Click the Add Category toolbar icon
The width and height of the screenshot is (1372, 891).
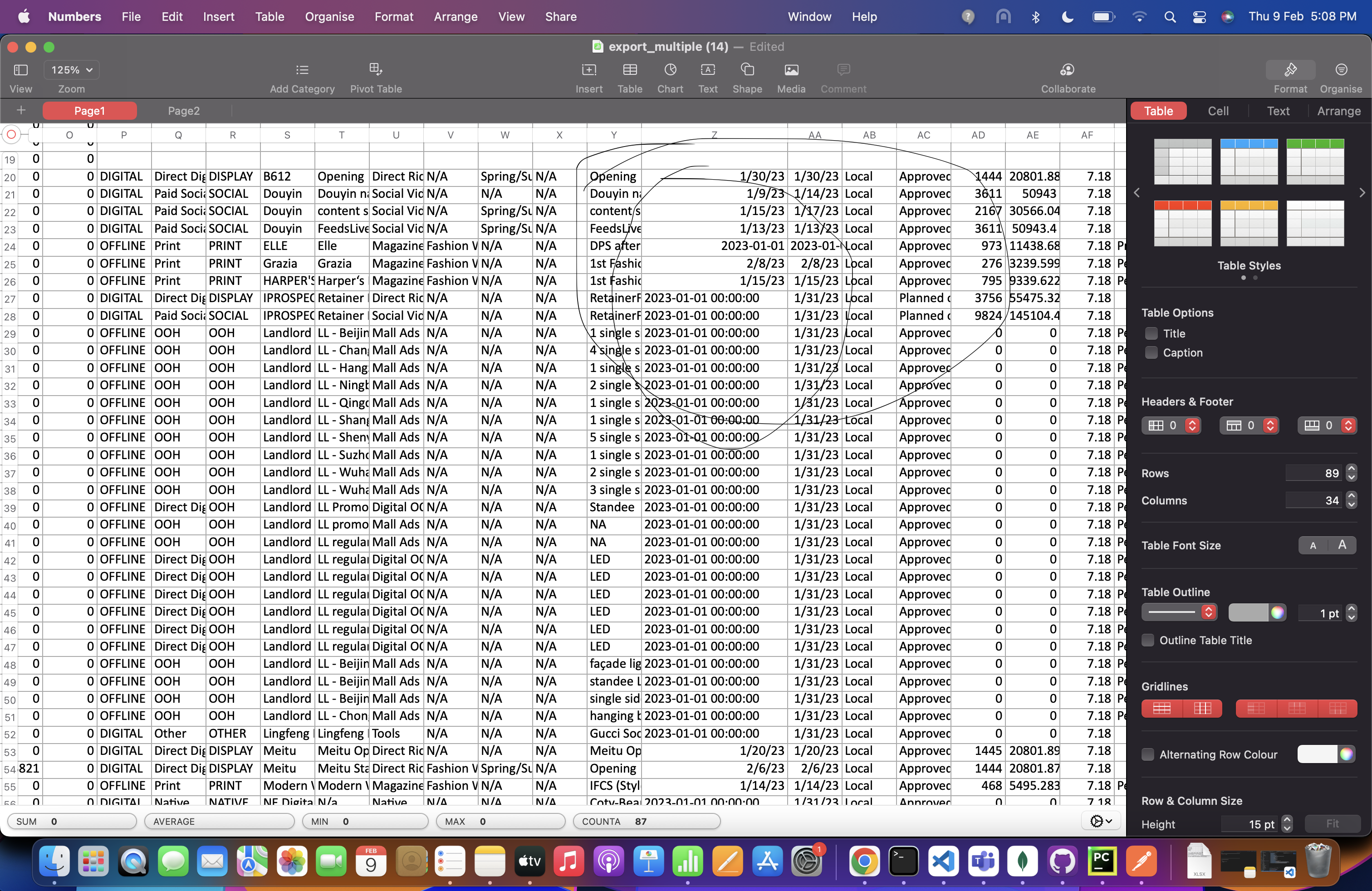point(302,70)
